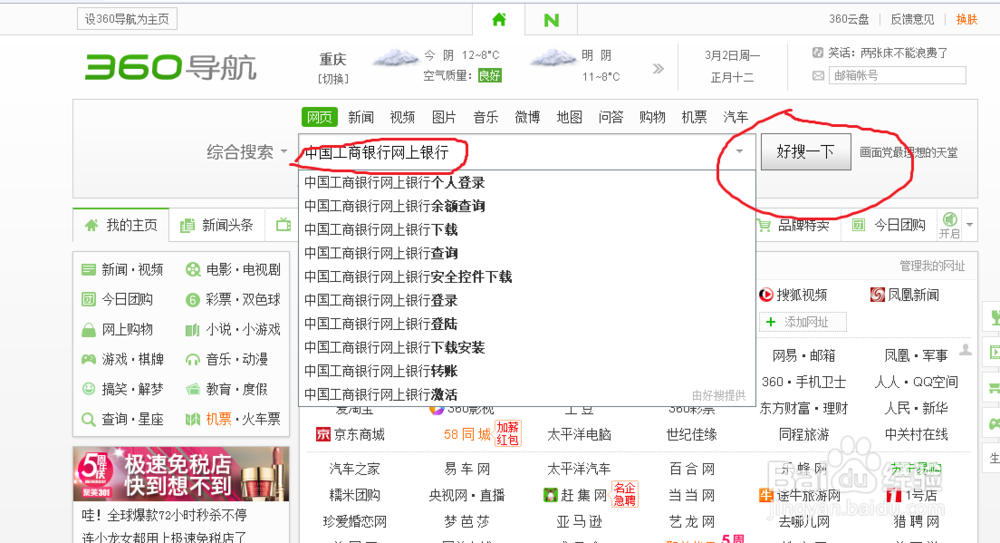1000x543 pixels.
Task: Click tomorrow's cloudy weather icon
Action: [x=553, y=58]
